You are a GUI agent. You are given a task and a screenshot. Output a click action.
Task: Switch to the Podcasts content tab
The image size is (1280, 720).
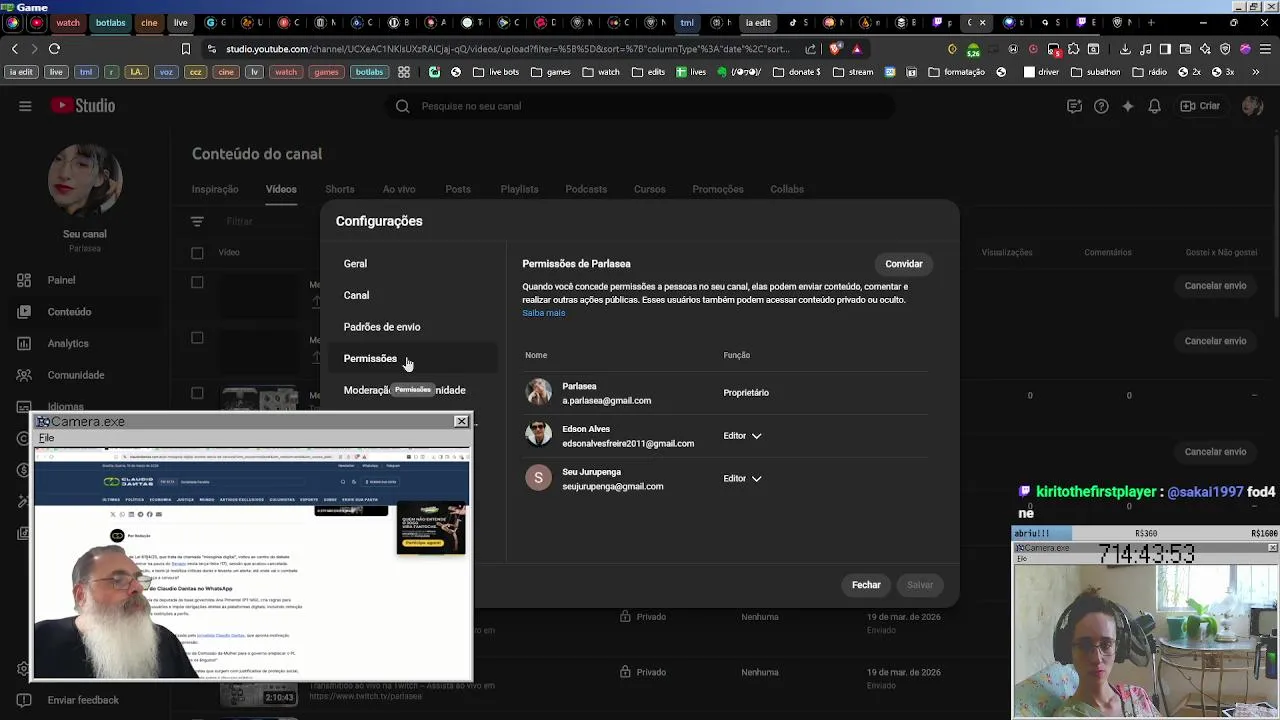tap(586, 189)
